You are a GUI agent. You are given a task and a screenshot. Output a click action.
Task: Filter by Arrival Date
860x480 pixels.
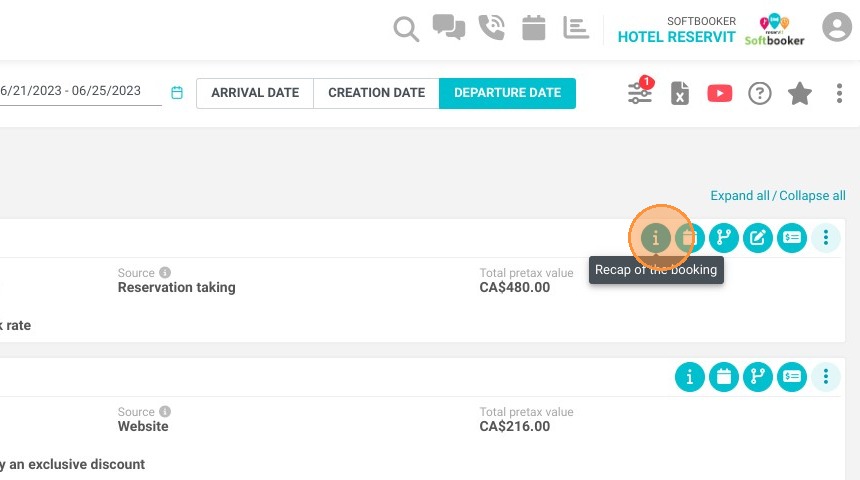tap(255, 93)
